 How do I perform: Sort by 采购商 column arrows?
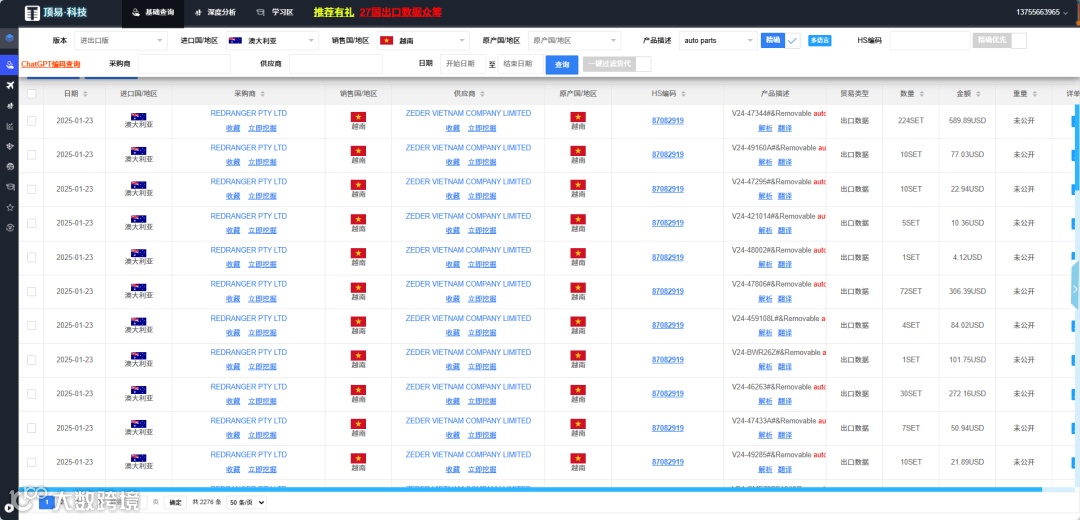pos(262,94)
